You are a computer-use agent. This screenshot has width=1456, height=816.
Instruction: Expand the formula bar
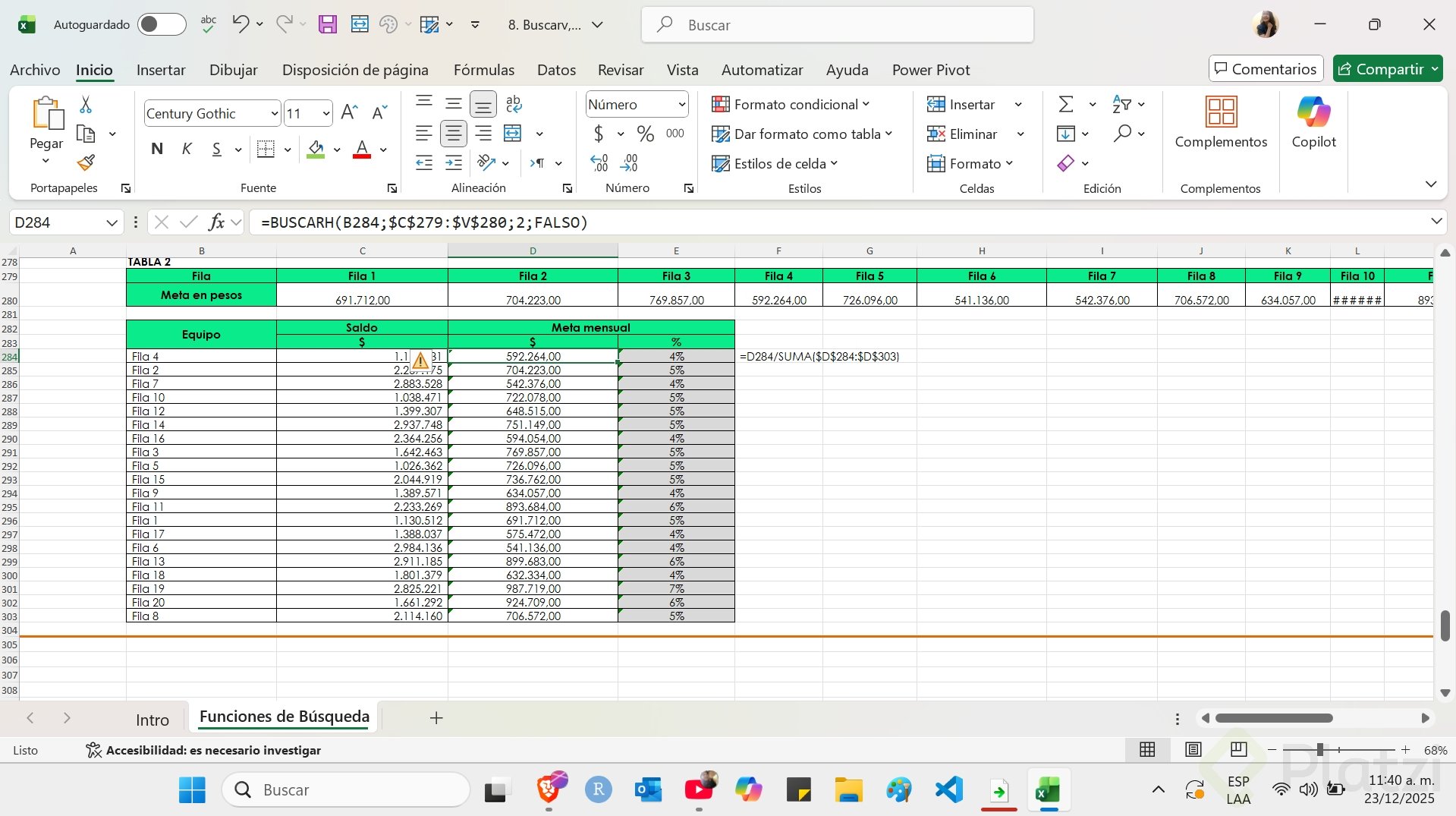click(1436, 222)
